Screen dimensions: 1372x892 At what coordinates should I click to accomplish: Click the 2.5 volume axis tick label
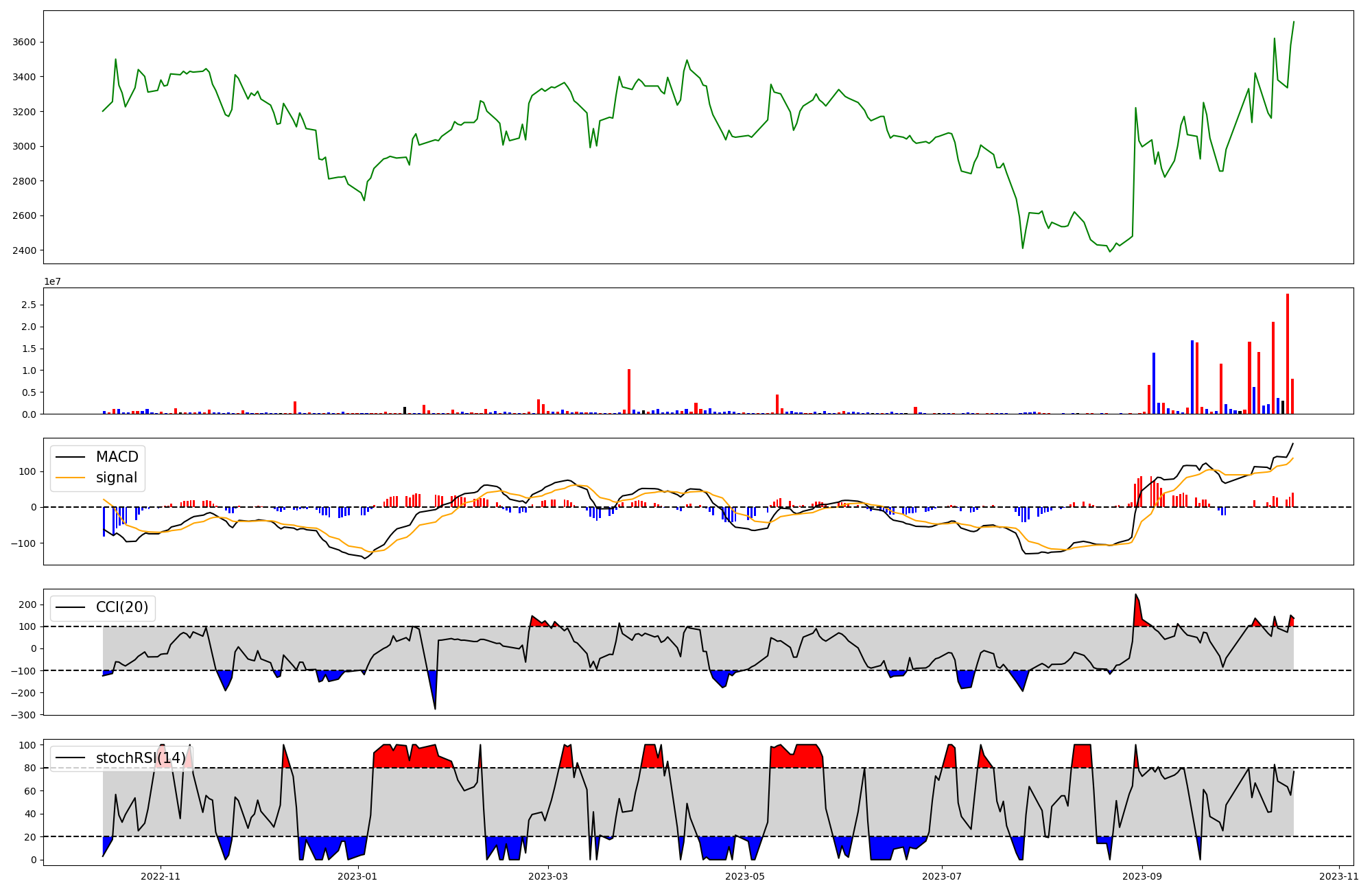tap(29, 305)
